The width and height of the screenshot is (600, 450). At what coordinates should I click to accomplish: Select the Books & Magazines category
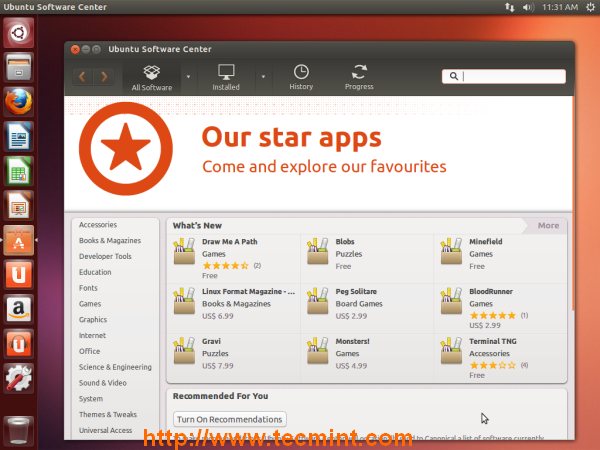110,240
